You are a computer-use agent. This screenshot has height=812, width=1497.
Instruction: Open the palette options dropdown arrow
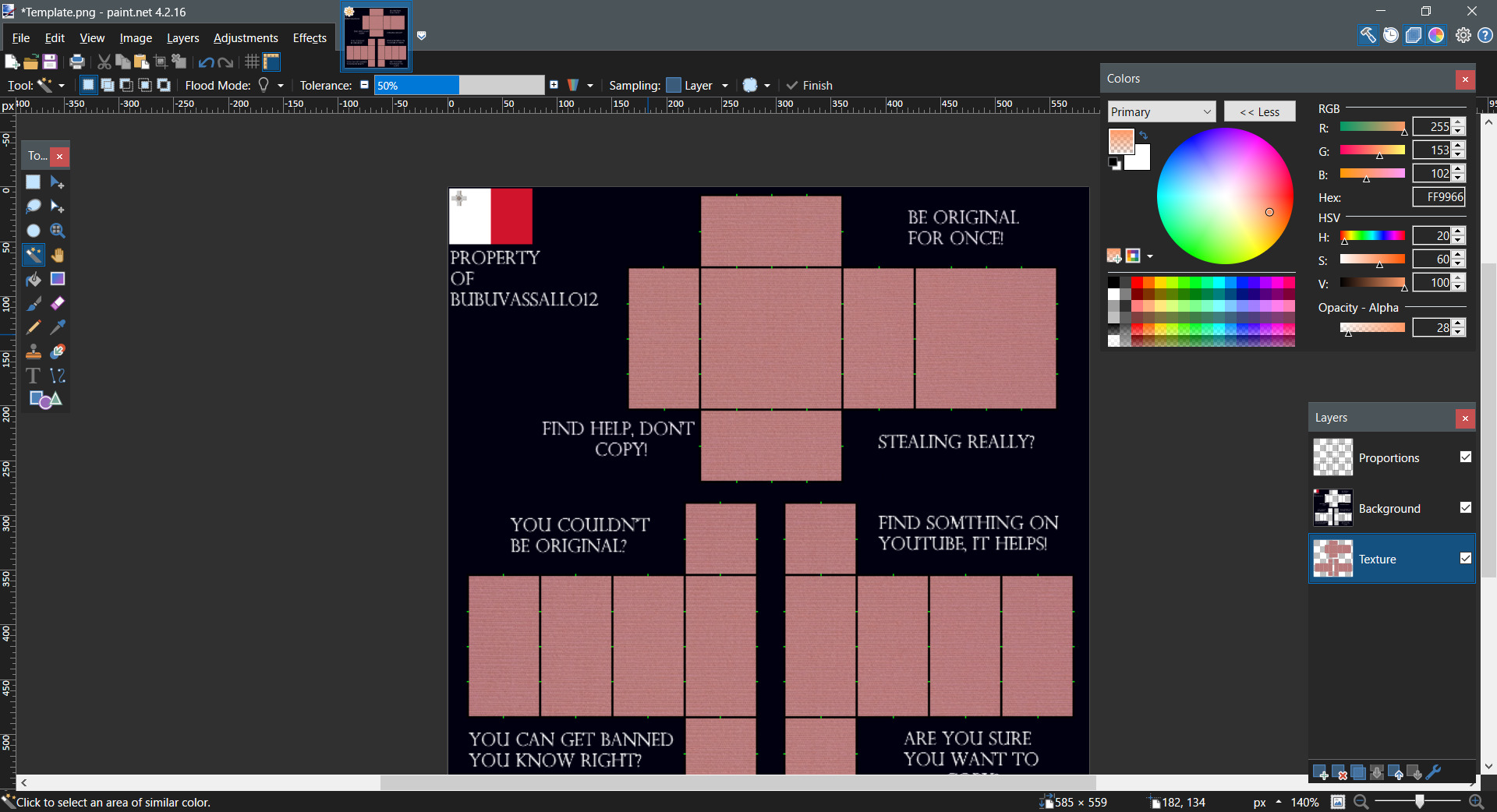click(1150, 256)
